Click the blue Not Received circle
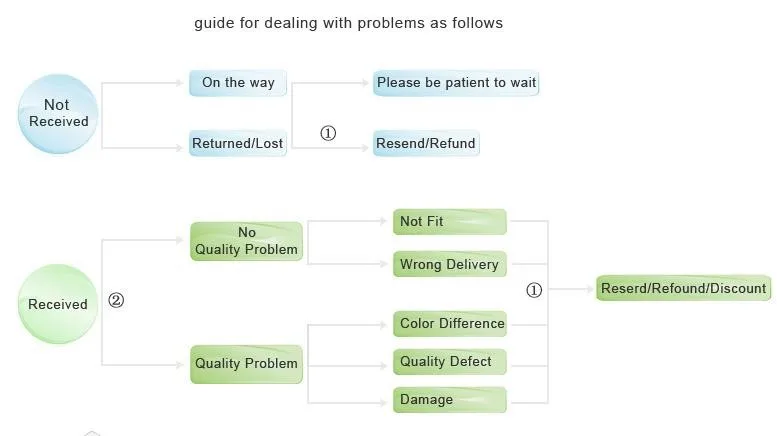 pyautogui.click(x=58, y=114)
